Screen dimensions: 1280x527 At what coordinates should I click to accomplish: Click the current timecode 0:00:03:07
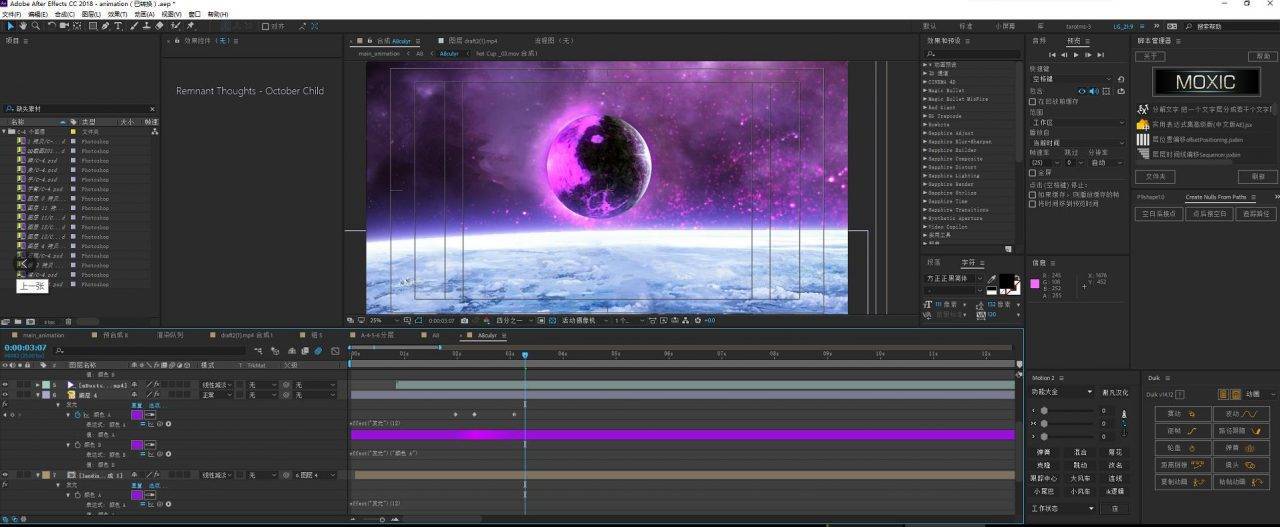25,348
